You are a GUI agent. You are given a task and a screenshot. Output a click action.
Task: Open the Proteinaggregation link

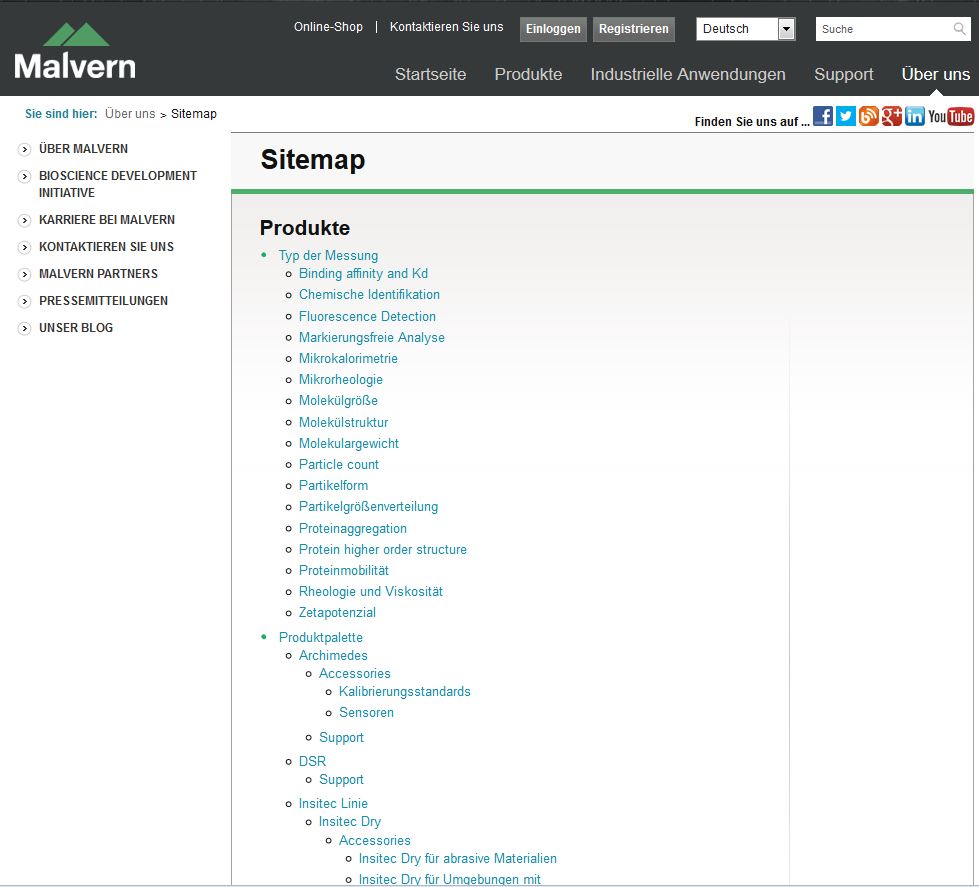pyautogui.click(x=353, y=529)
